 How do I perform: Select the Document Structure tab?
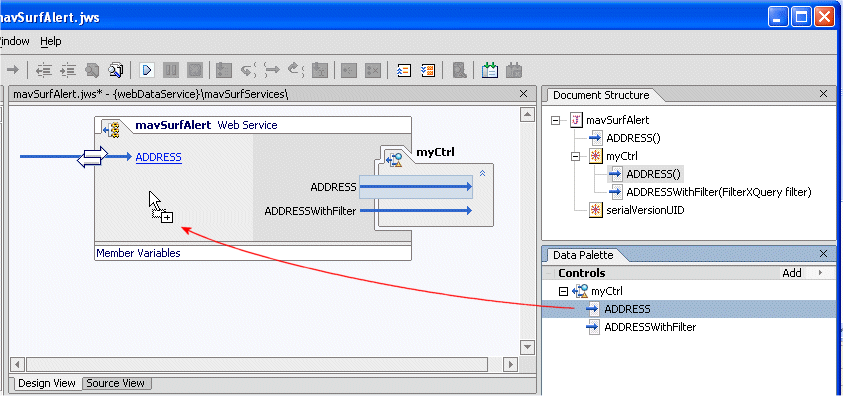coord(601,95)
